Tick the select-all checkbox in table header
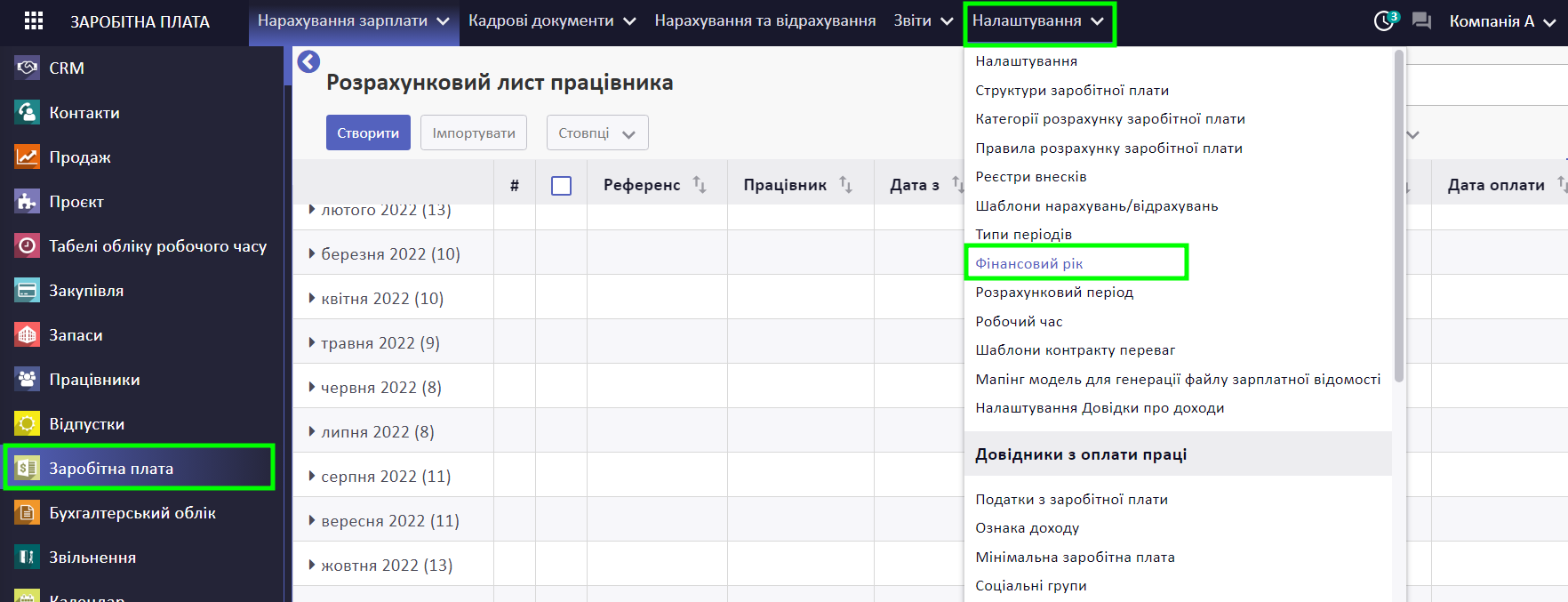 tap(561, 185)
